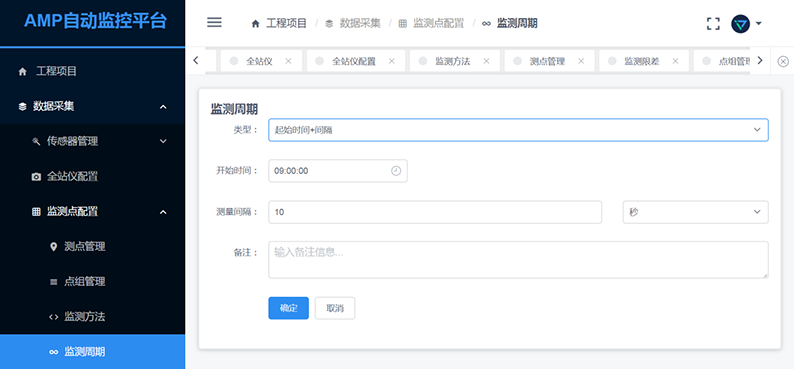794x369 pixels.
Task: Select 监测周期 in the sidebar
Action: pyautogui.click(x=92, y=352)
